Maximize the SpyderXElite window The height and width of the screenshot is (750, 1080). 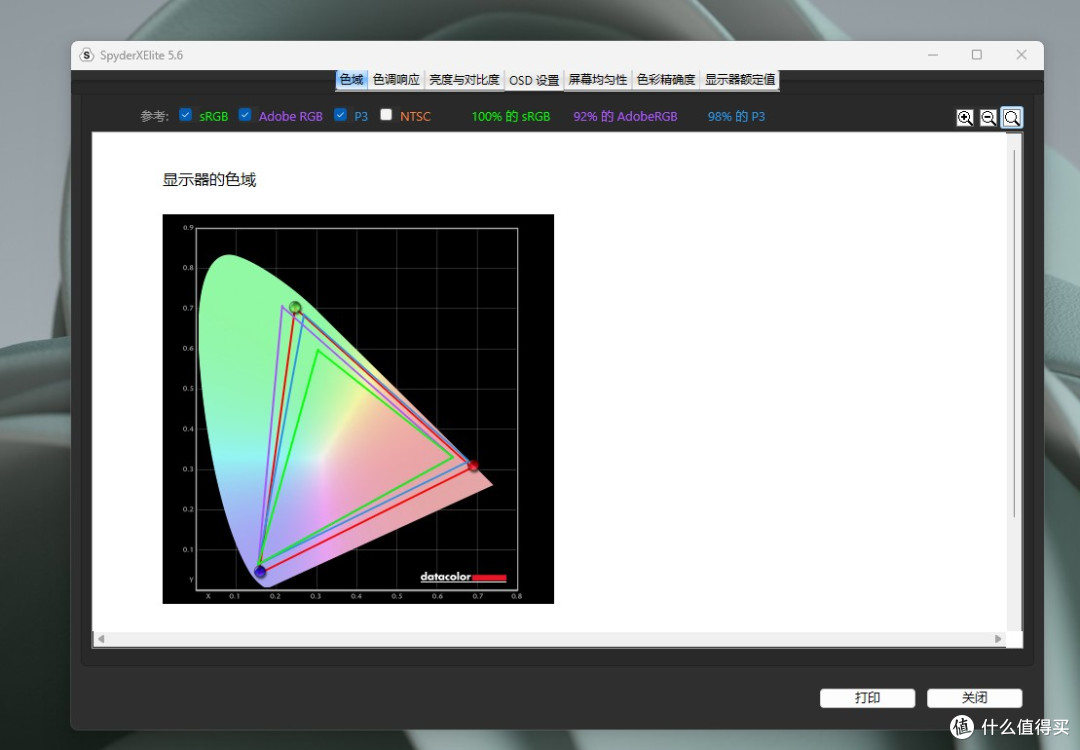977,54
